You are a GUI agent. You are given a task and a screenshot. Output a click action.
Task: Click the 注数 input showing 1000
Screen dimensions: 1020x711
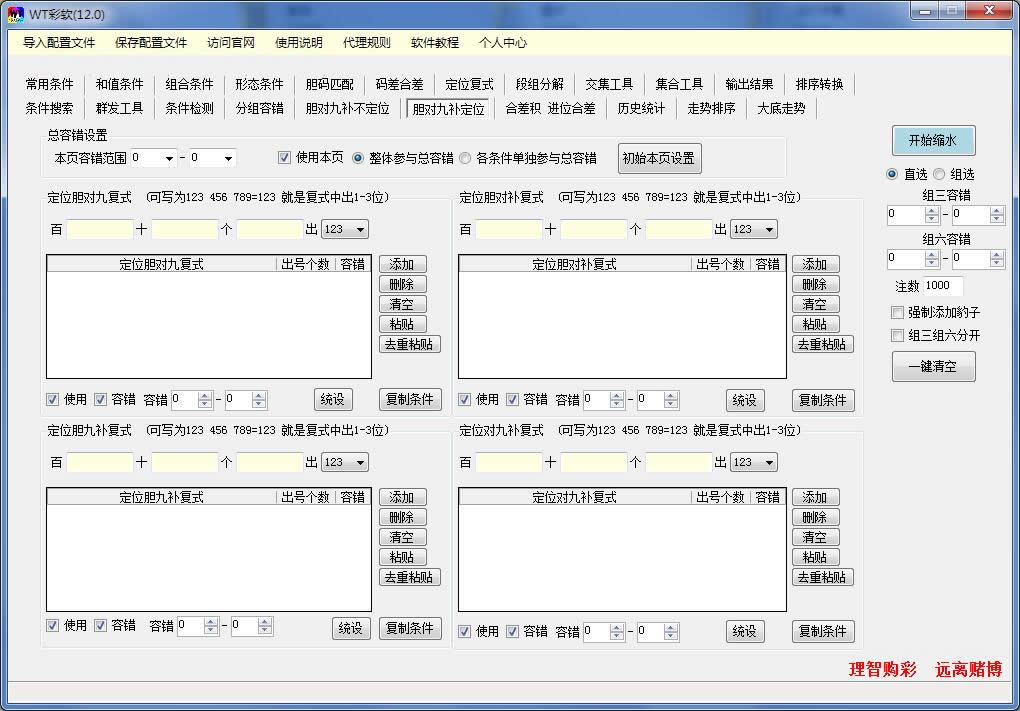939,285
